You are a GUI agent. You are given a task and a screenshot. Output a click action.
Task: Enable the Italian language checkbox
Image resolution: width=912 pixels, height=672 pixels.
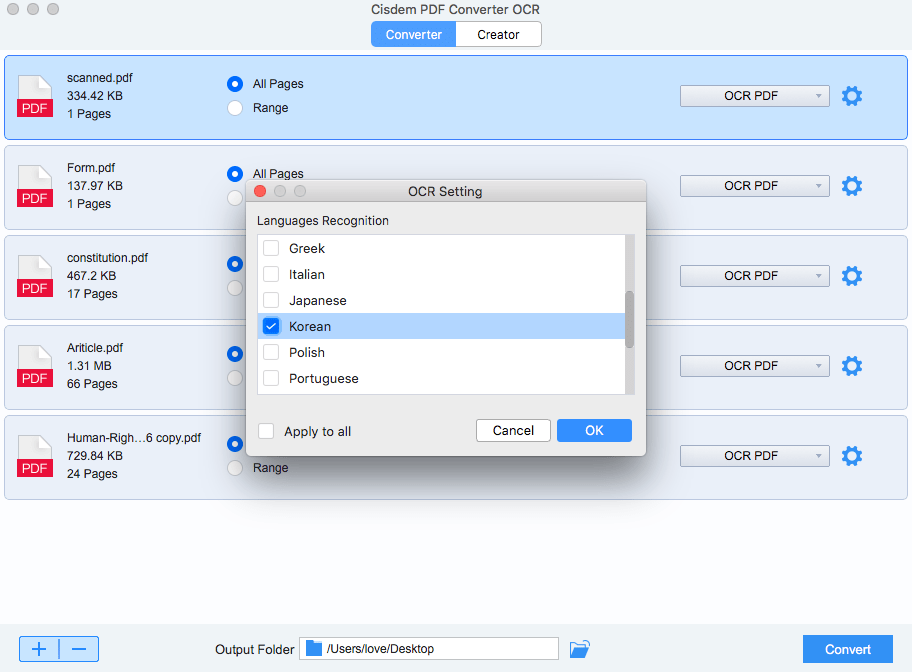(x=271, y=274)
